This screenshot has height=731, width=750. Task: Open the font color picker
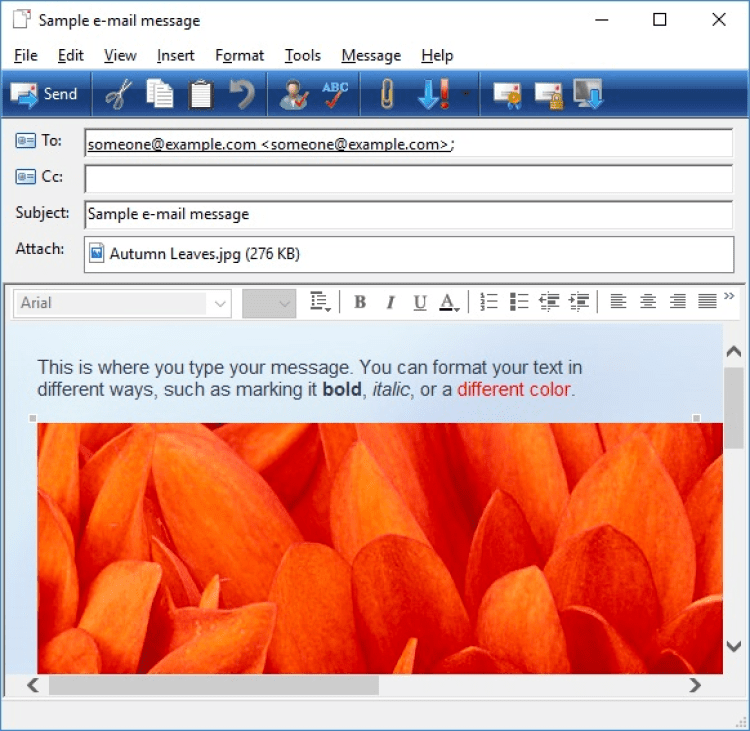(x=449, y=302)
